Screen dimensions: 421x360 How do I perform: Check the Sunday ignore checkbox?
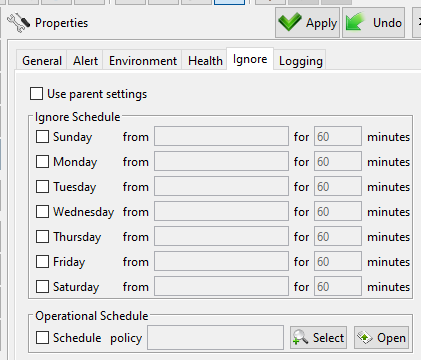pyautogui.click(x=42, y=137)
